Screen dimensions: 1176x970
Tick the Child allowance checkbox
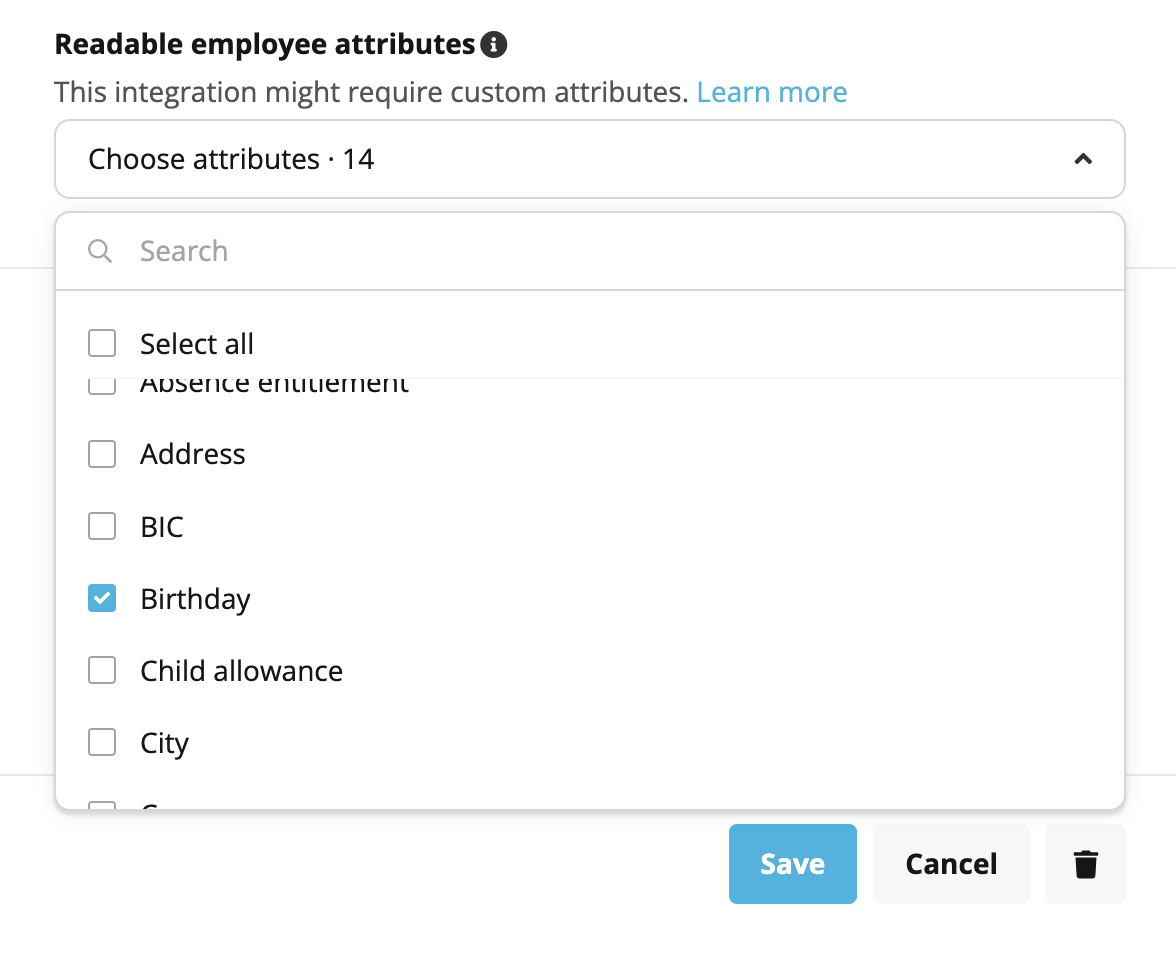tap(102, 671)
